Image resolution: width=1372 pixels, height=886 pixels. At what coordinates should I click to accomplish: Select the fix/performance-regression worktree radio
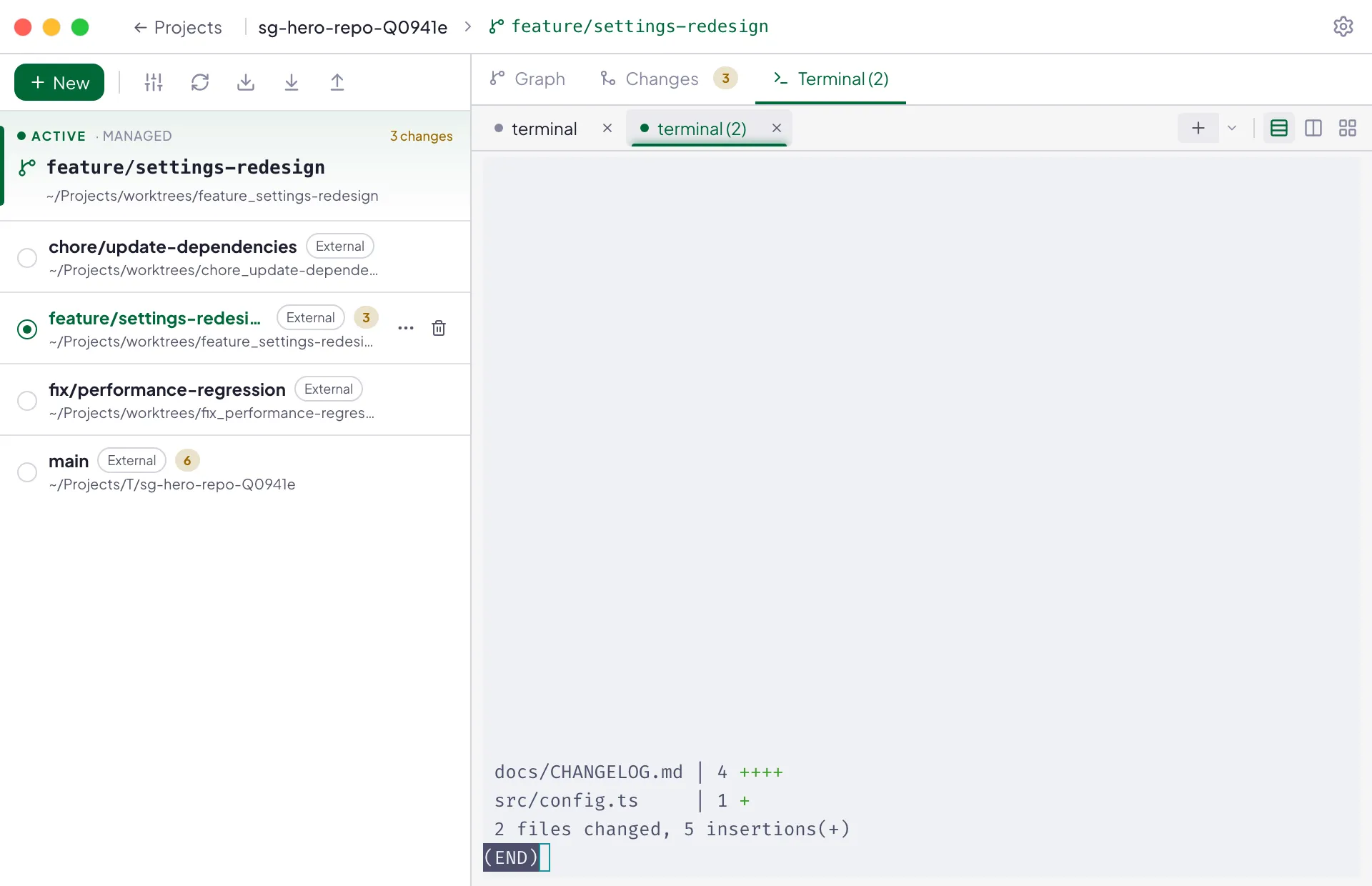(x=27, y=400)
